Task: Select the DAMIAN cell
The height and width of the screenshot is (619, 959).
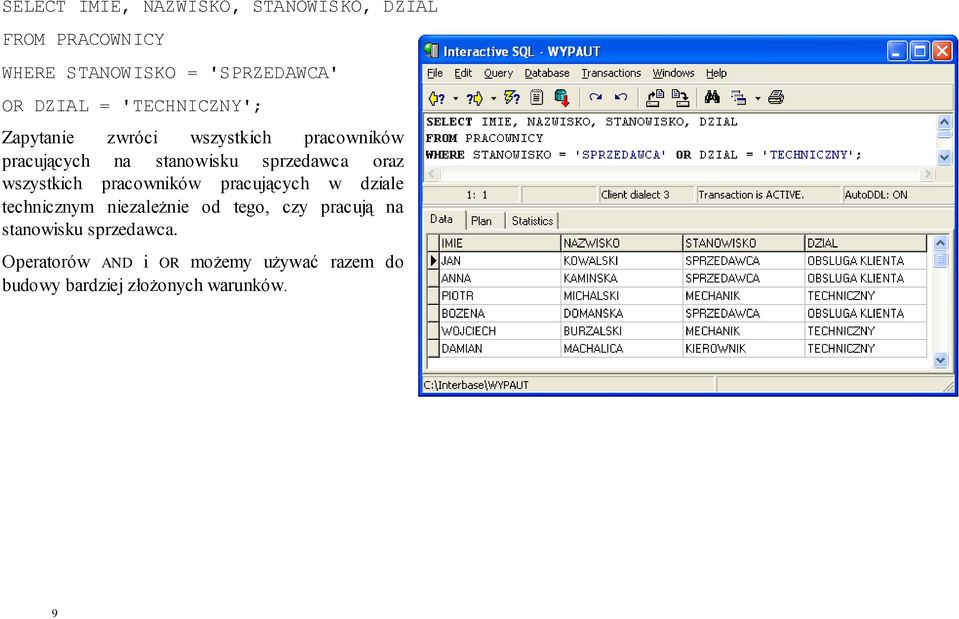Action: tap(499, 349)
